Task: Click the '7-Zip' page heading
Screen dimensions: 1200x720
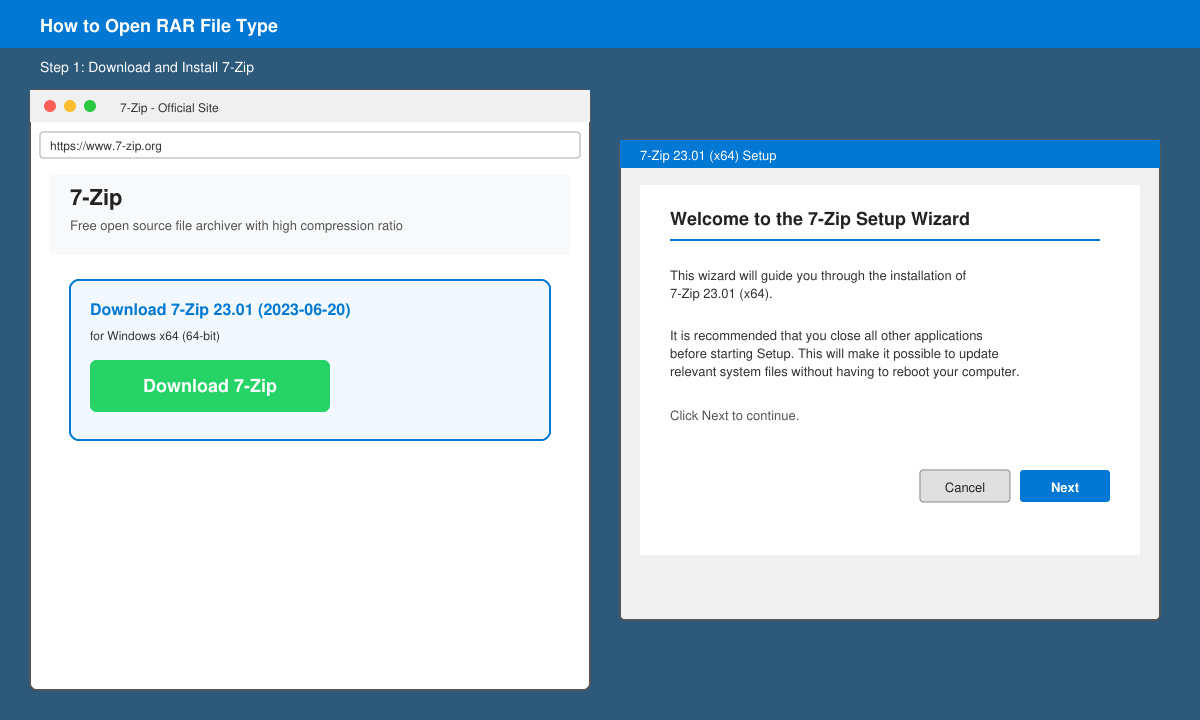Action: click(x=96, y=198)
